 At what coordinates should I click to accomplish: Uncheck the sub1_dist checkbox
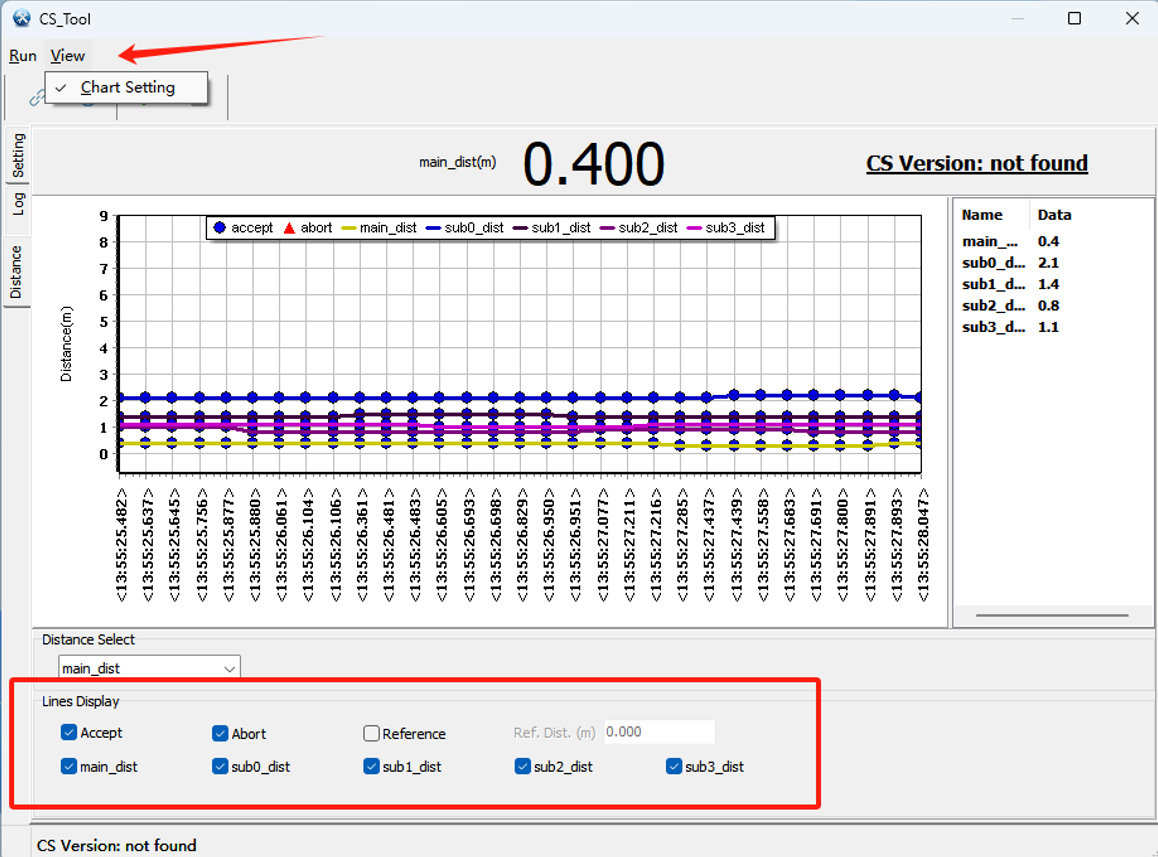[x=371, y=766]
